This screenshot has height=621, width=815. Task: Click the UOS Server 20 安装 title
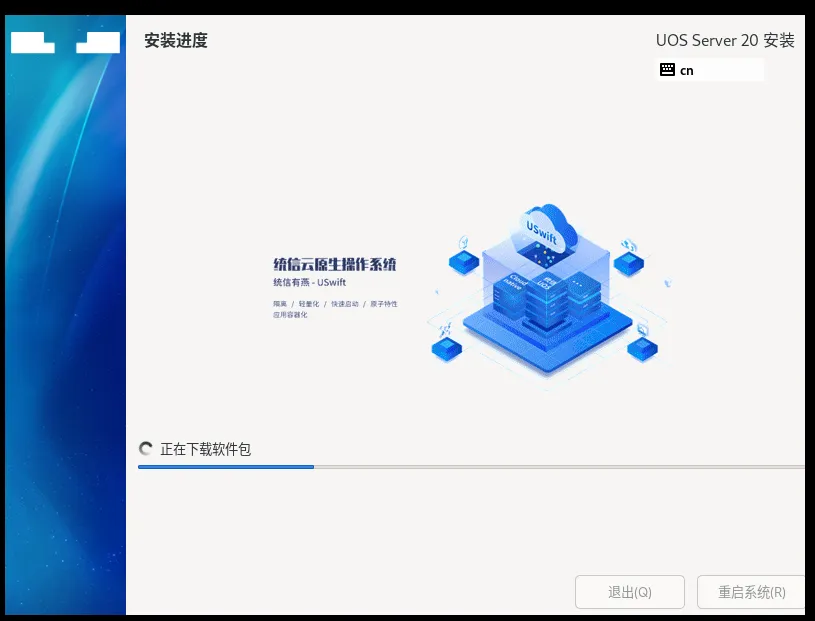click(725, 41)
